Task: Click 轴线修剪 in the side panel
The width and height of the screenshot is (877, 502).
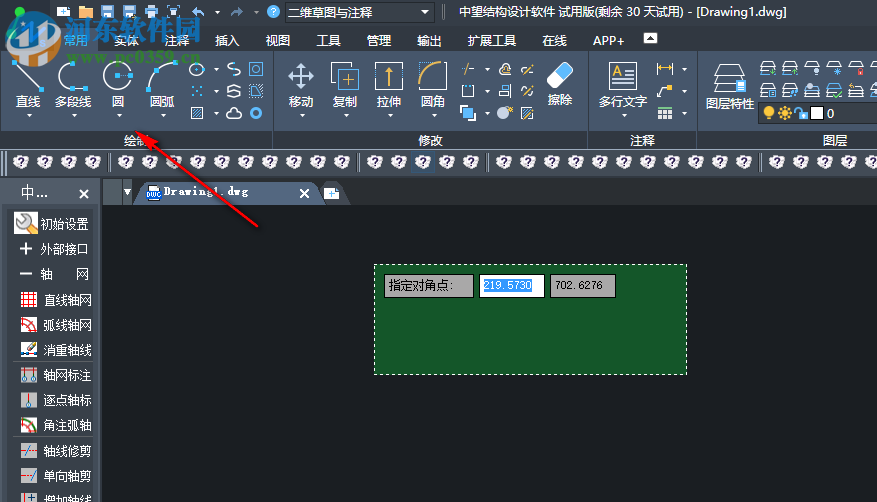Action: pyautogui.click(x=56, y=451)
